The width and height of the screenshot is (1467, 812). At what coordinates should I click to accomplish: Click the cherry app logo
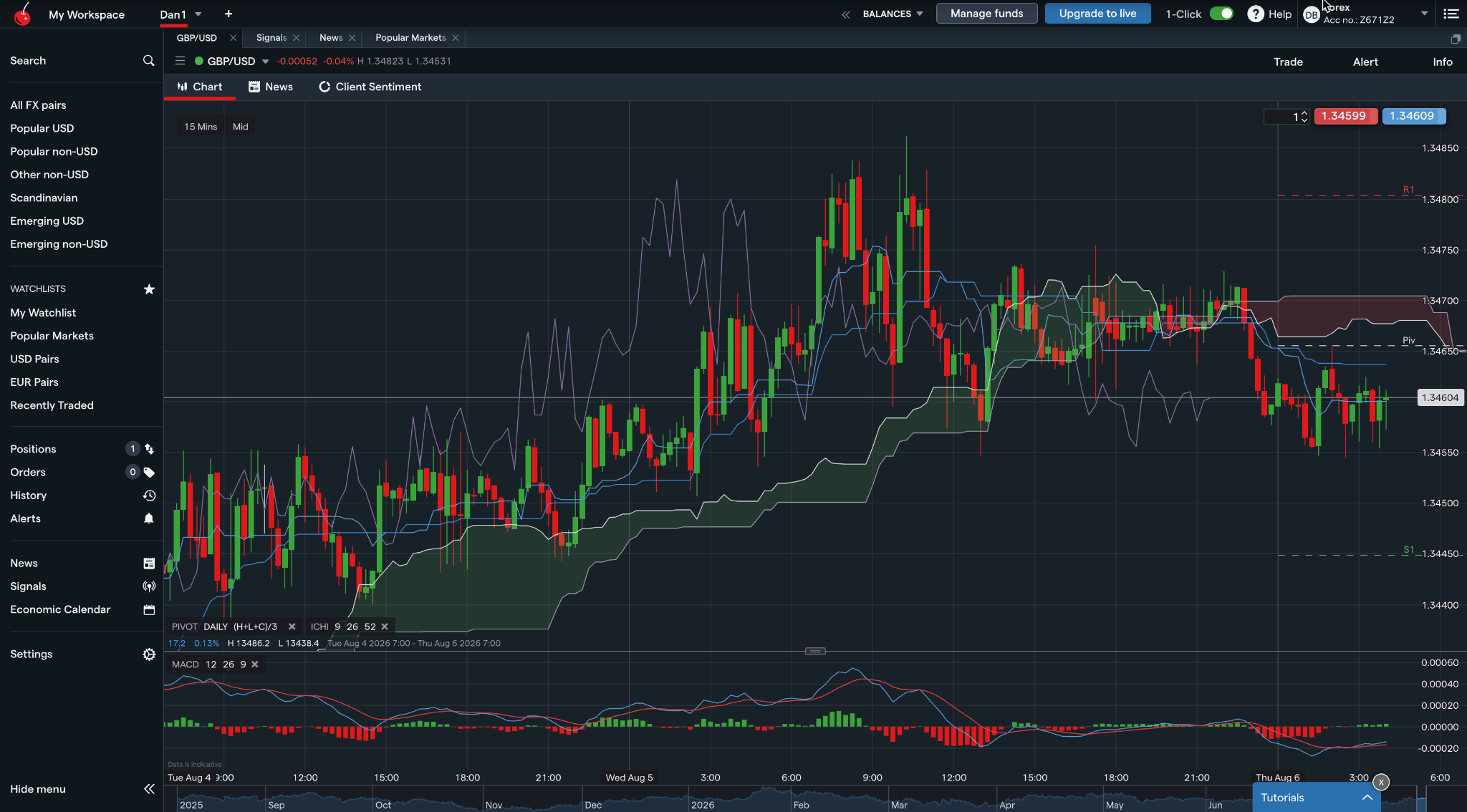pos(23,14)
